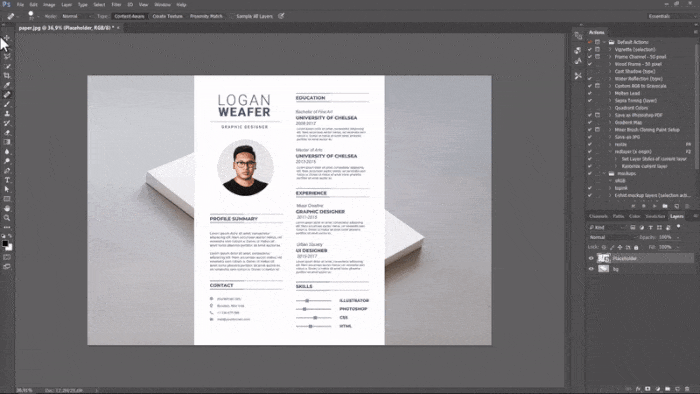The image size is (700, 394).
Task: Open the Image menu
Action: (49, 4)
